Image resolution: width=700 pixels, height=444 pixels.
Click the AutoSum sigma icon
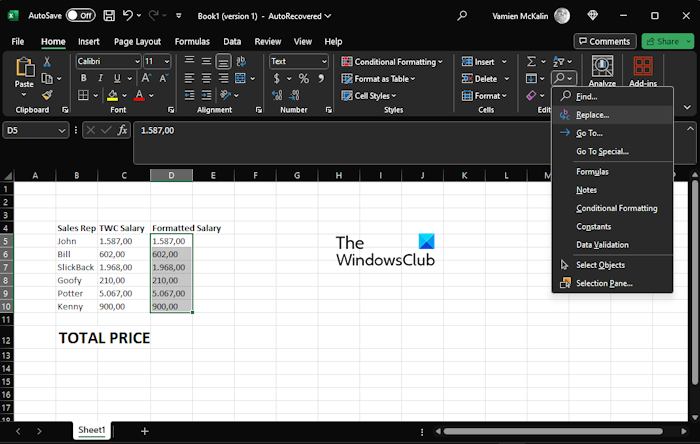click(532, 62)
